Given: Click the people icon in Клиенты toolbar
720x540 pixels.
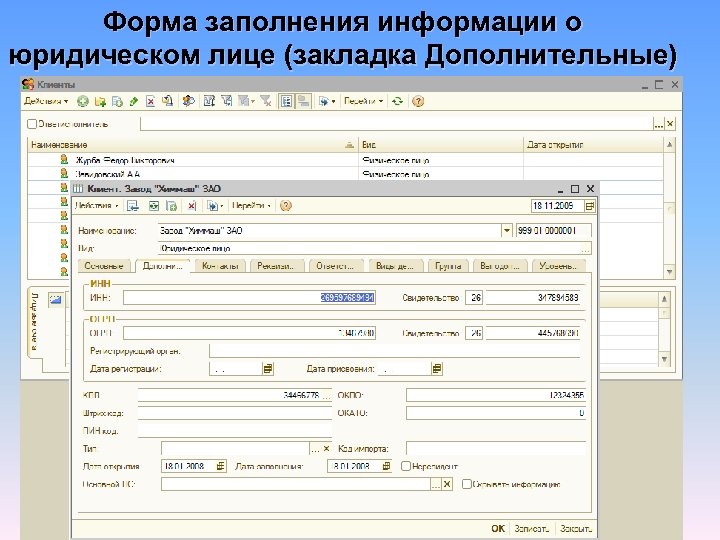Looking at the screenshot, I should click(188, 101).
